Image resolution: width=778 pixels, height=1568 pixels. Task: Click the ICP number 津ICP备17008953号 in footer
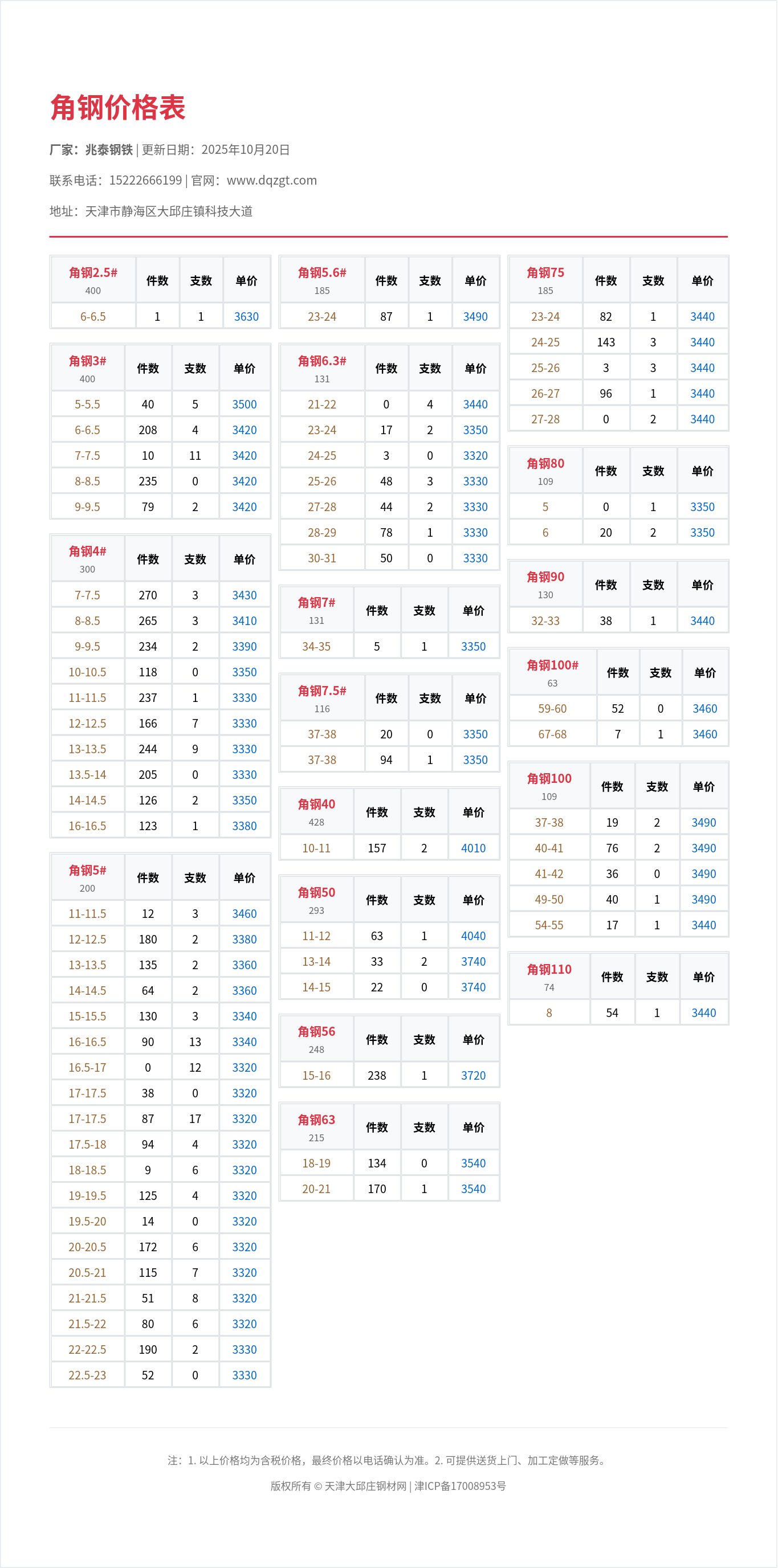pos(460,1486)
